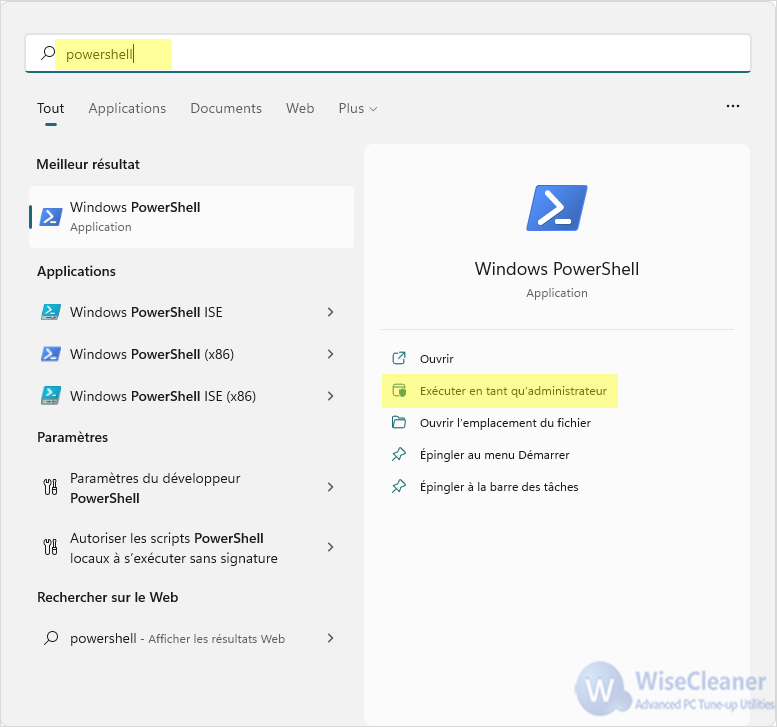Click the shield icon for run as administrator
777x727 pixels.
tap(399, 391)
